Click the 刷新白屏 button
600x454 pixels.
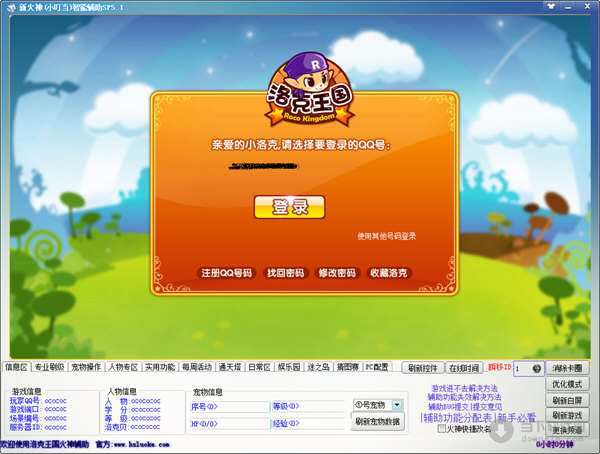[567, 400]
